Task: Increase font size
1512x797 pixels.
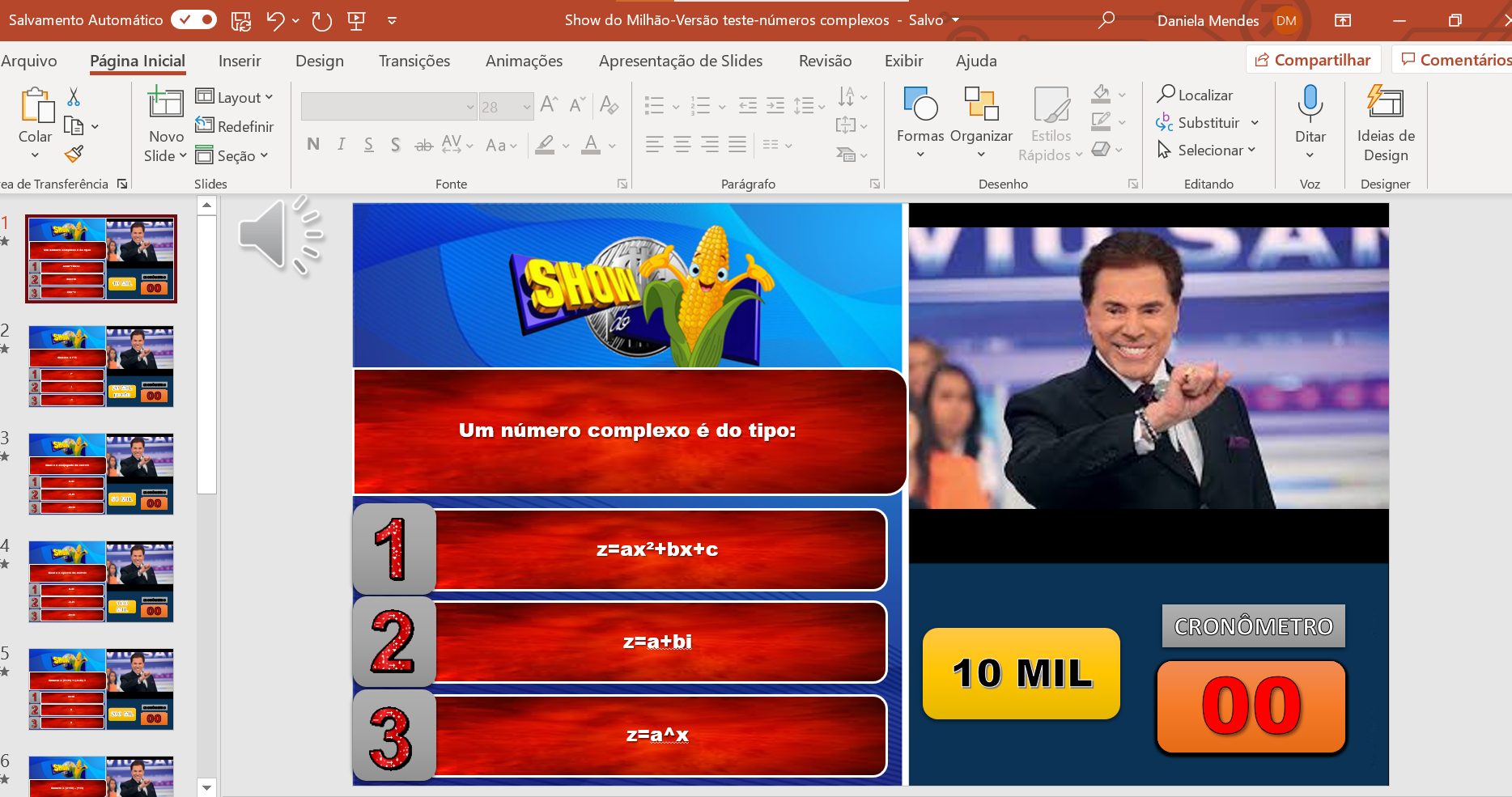Action: click(549, 105)
